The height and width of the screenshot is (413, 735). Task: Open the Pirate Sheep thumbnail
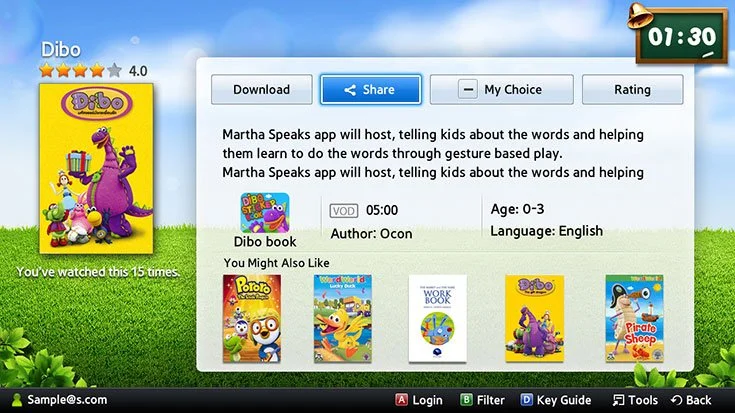click(634, 318)
